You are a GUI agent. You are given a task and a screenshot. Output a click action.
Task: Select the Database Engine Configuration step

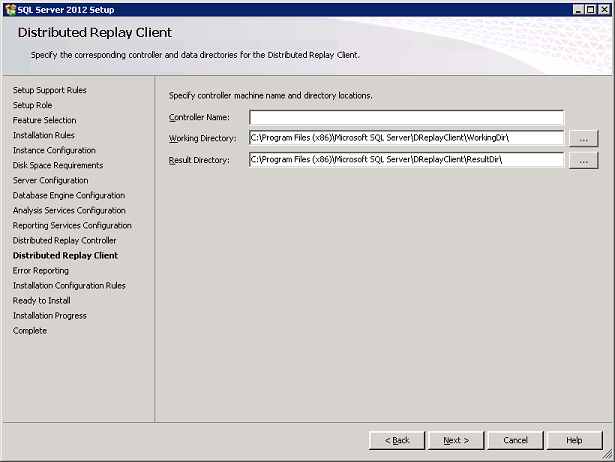pos(69,195)
